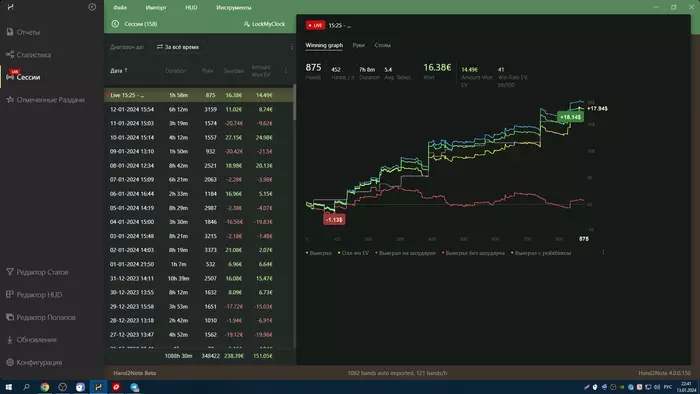Select session 31-12-2023 14:11
This screenshot has height=394, width=700.
(199, 278)
